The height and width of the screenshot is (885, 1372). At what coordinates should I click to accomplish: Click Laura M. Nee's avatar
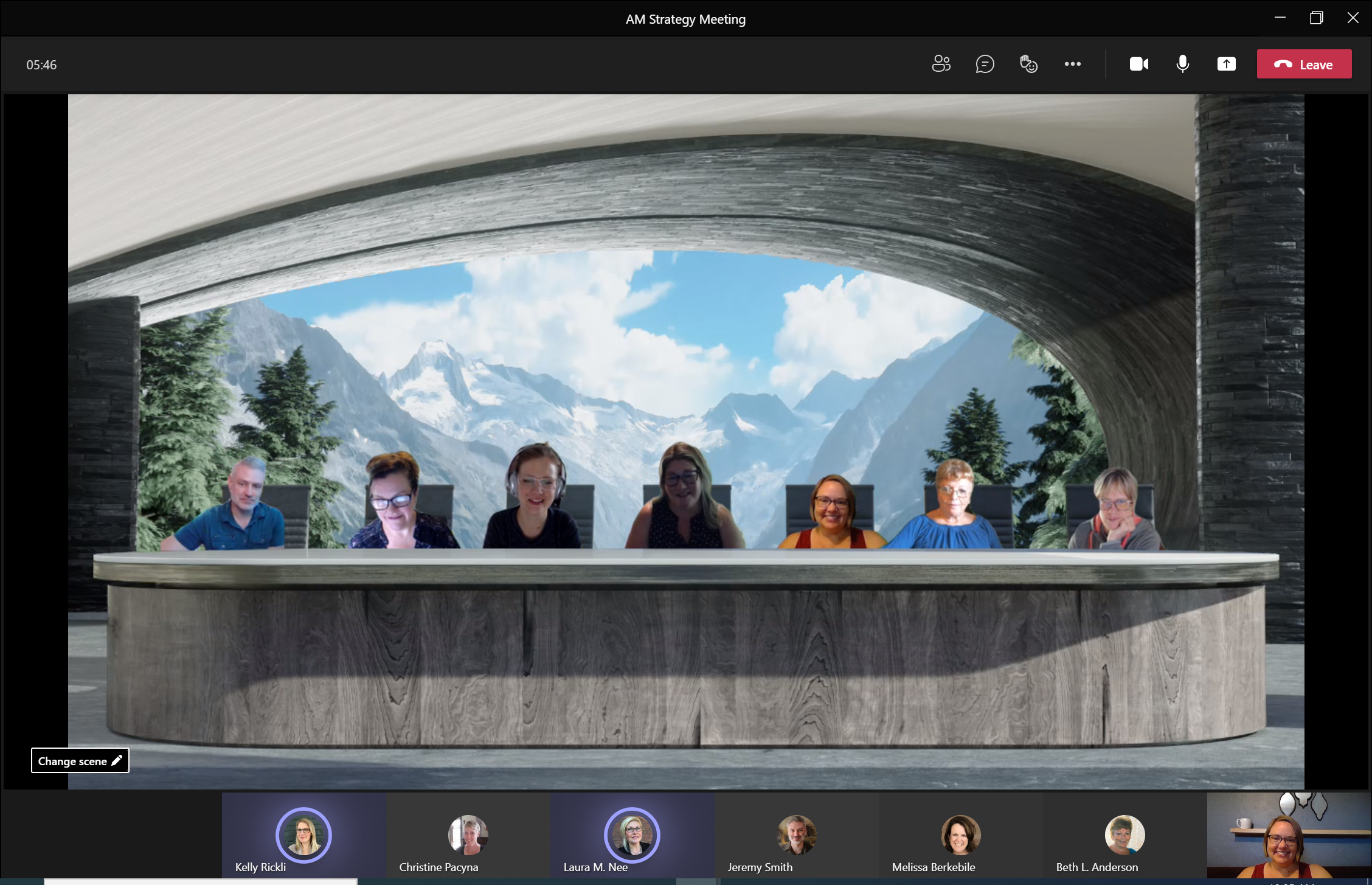pyautogui.click(x=632, y=835)
